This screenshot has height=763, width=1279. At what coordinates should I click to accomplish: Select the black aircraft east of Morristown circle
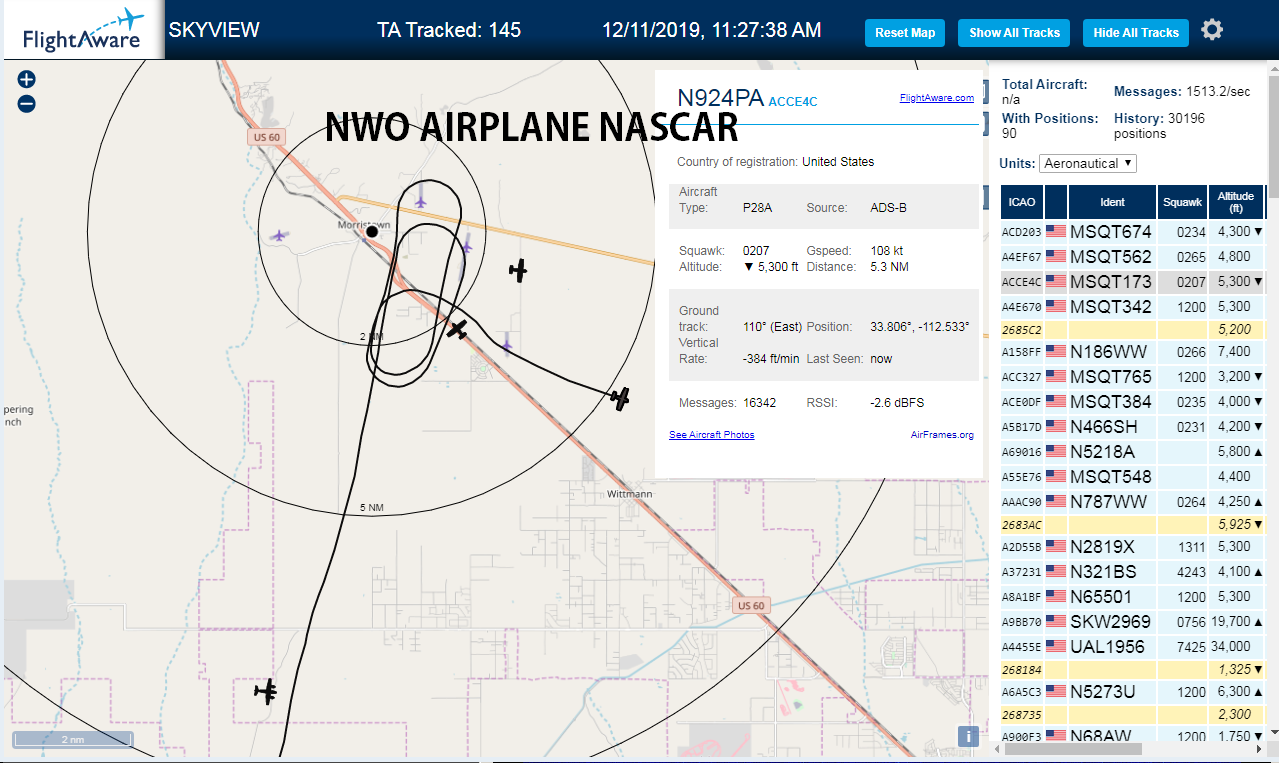[x=518, y=268]
